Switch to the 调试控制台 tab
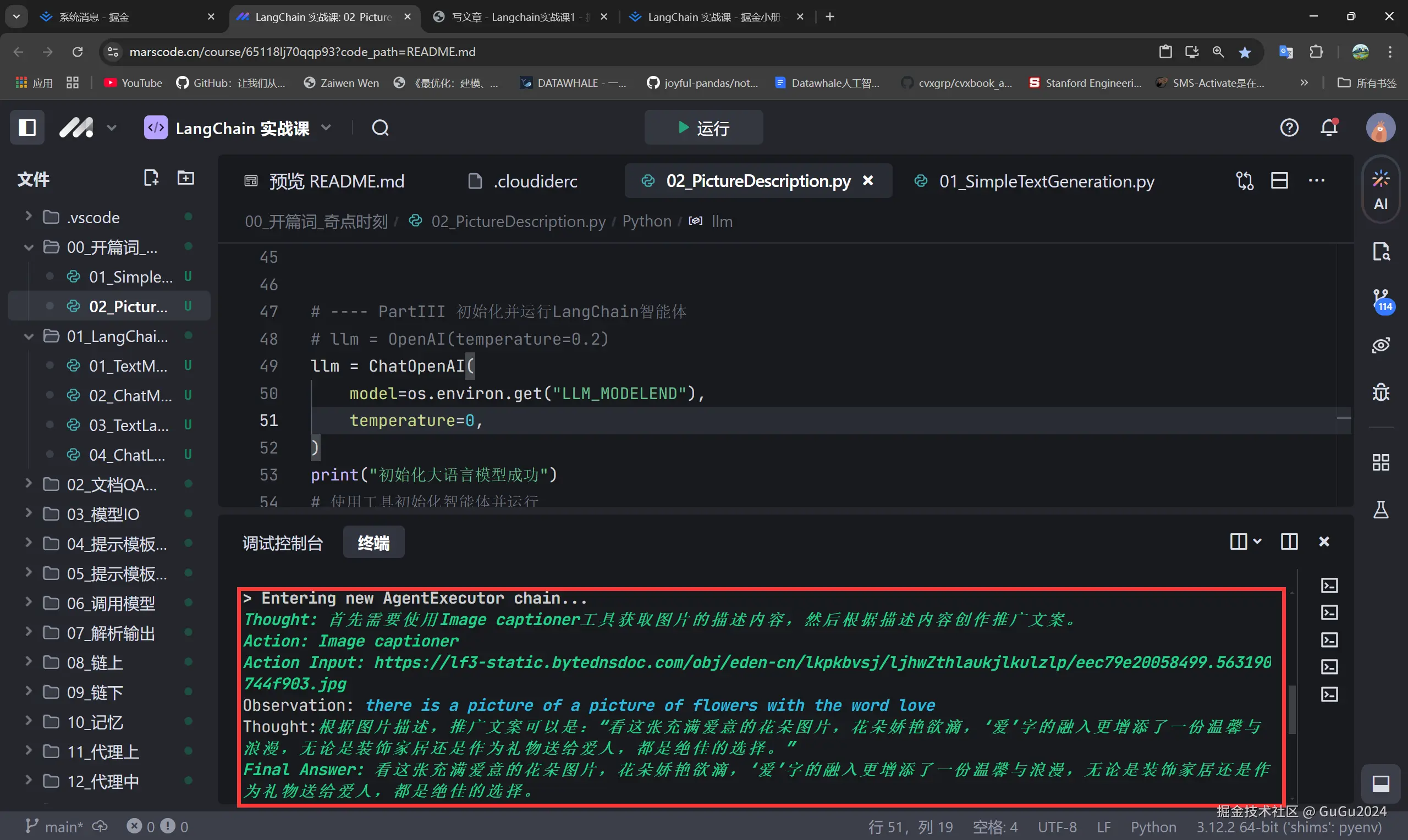 (x=282, y=543)
